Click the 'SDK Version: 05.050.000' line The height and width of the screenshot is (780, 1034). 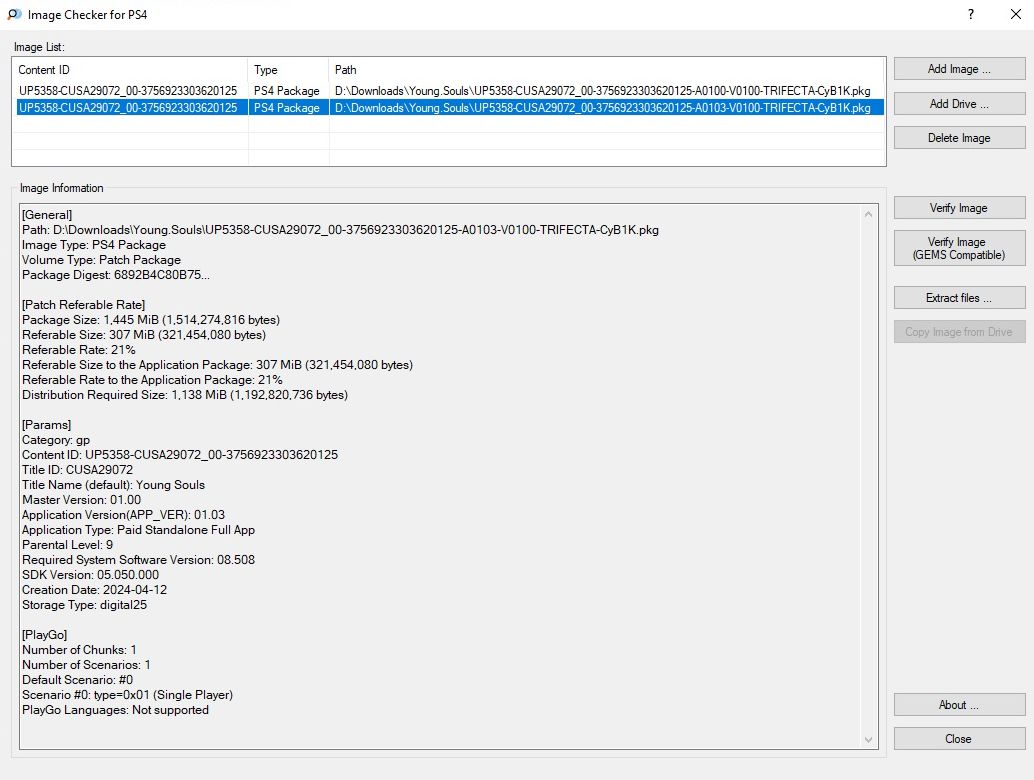(90, 575)
